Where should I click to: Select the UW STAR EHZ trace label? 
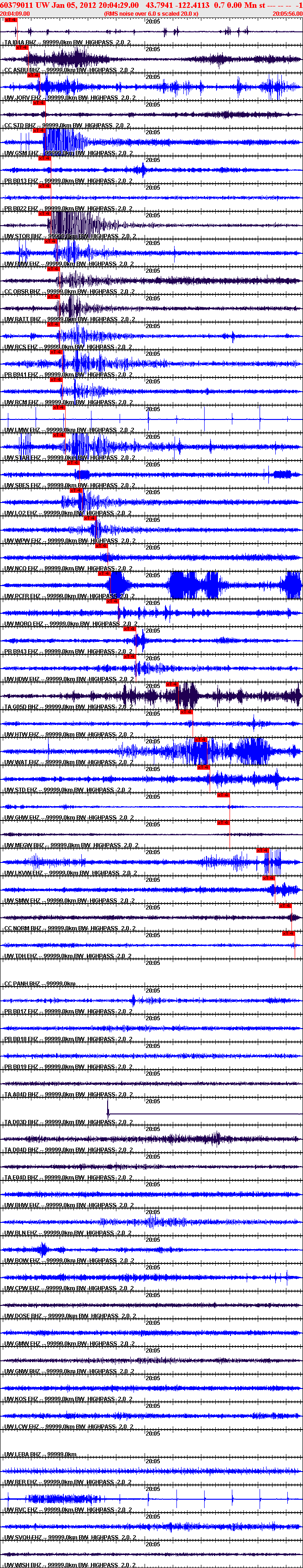click(x=69, y=458)
